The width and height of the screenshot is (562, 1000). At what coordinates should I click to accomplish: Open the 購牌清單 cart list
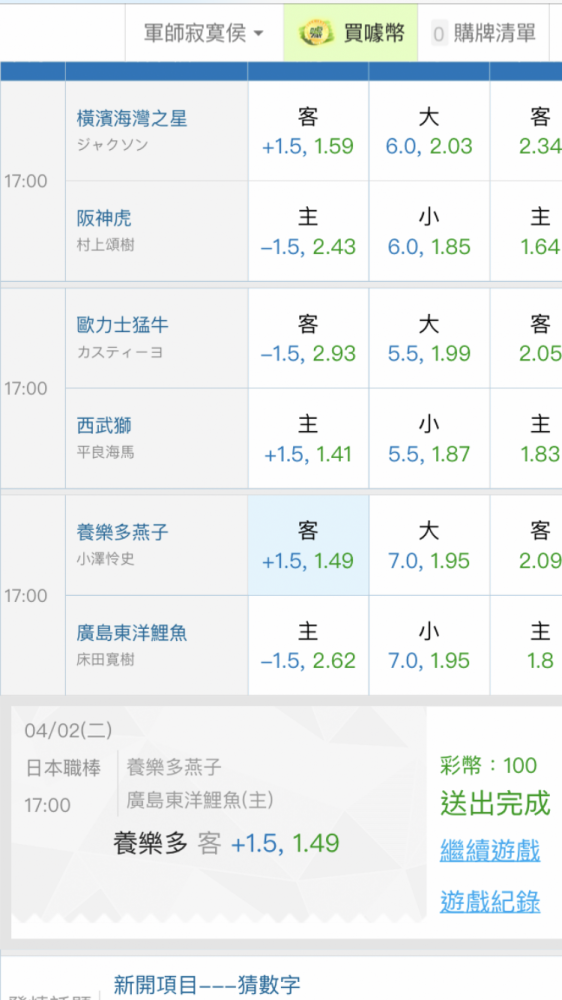click(484, 33)
